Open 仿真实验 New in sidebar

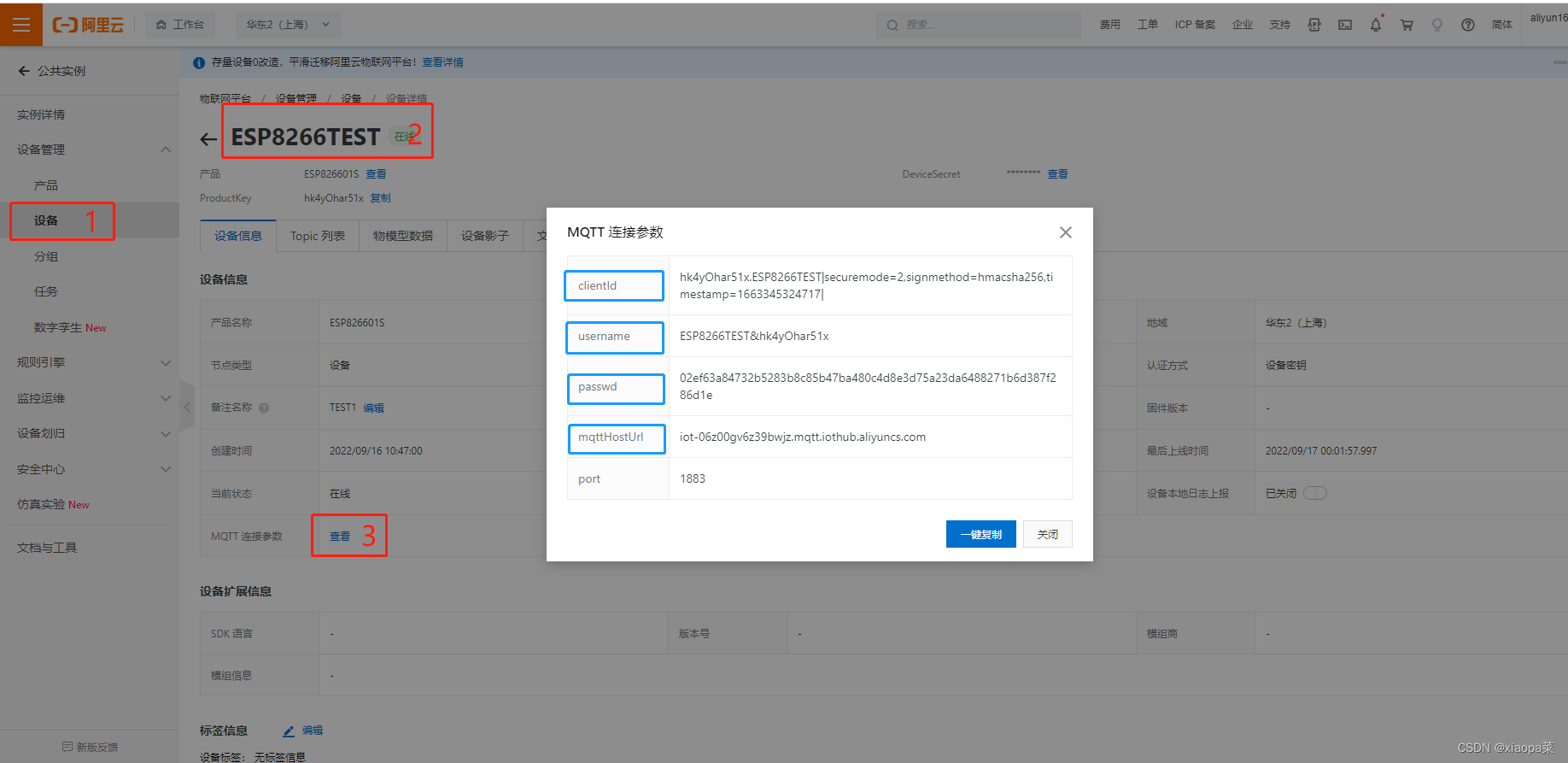(x=53, y=504)
